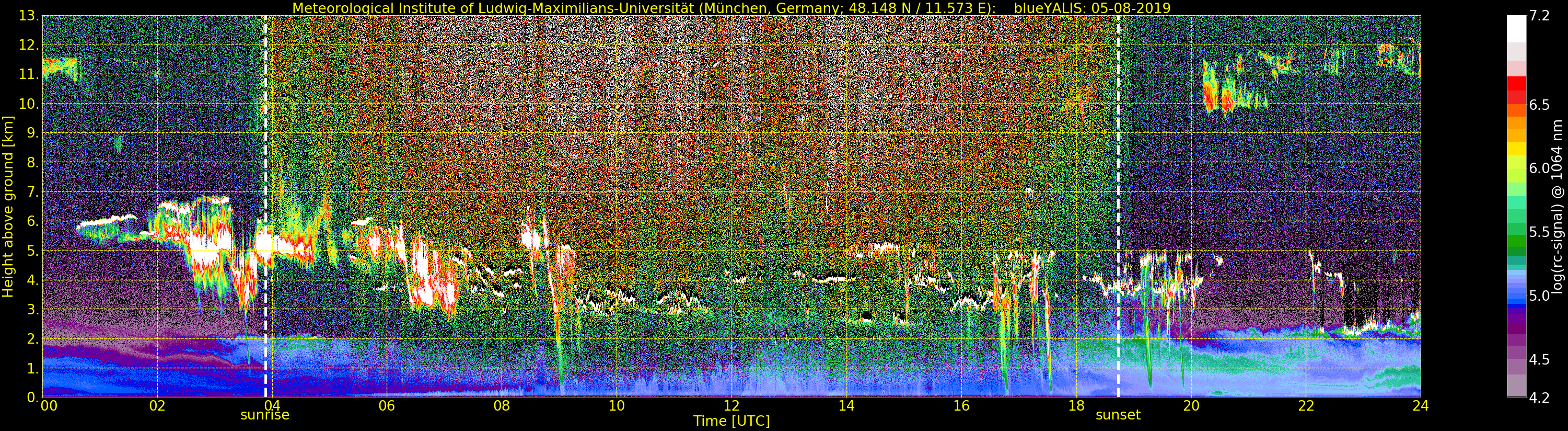Click the y-axis tick label '9.'
Viewport: 1568px width, 431px height.
coord(32,133)
